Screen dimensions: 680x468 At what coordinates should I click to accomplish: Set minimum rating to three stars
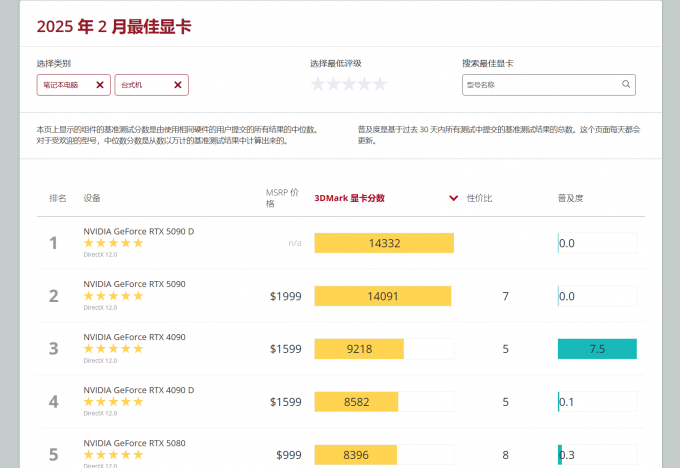349,84
